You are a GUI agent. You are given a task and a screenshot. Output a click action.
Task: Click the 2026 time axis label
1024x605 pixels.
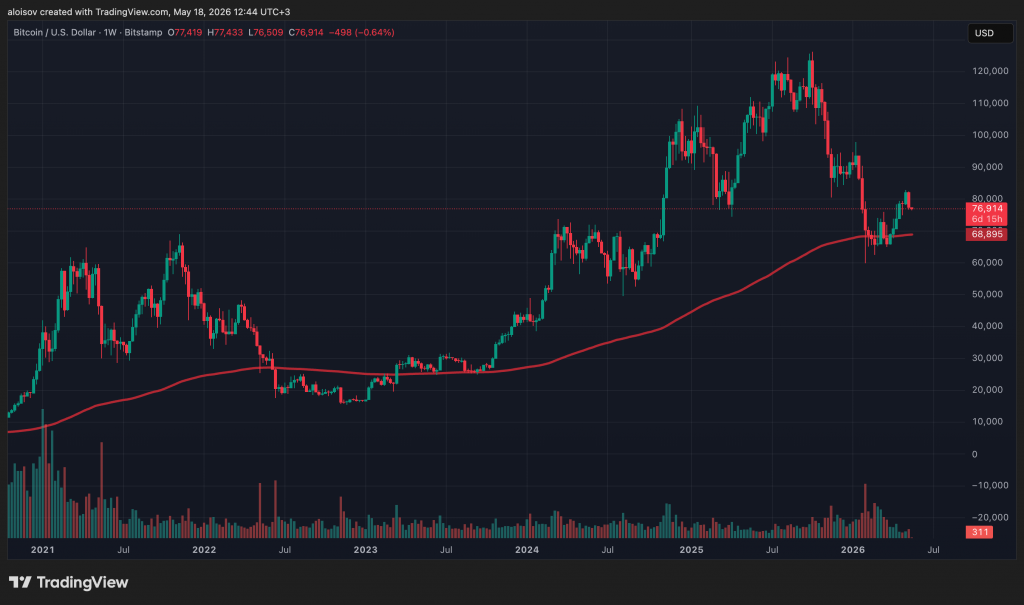coord(852,549)
